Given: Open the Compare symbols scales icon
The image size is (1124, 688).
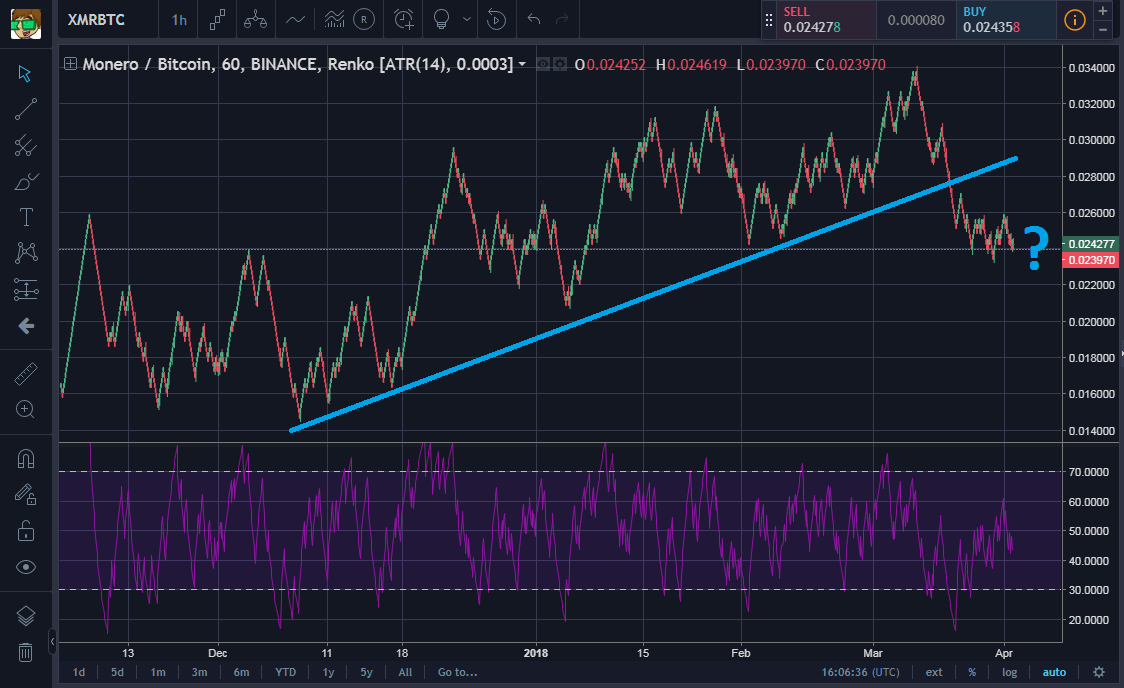Looking at the screenshot, I should pos(255,20).
